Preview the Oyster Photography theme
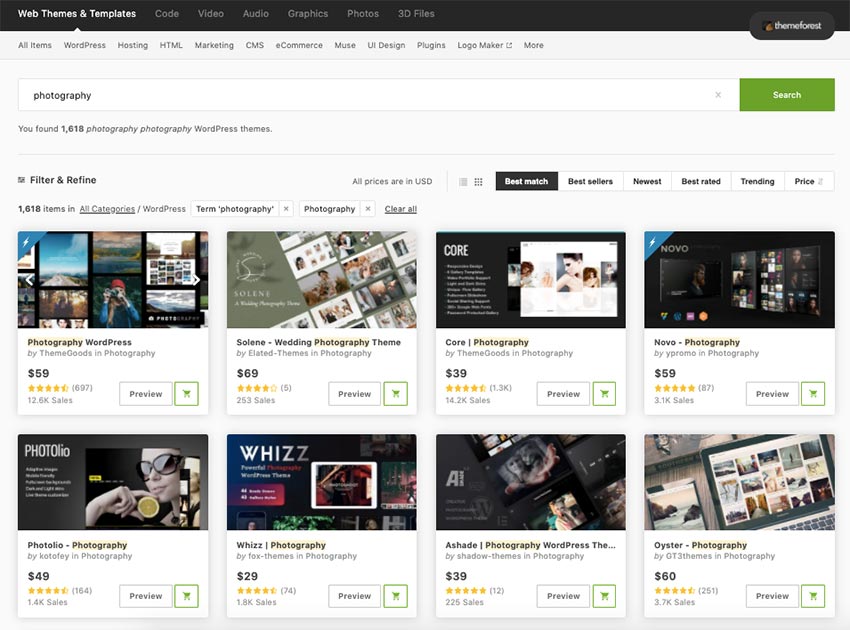The image size is (850, 630). coord(772,596)
